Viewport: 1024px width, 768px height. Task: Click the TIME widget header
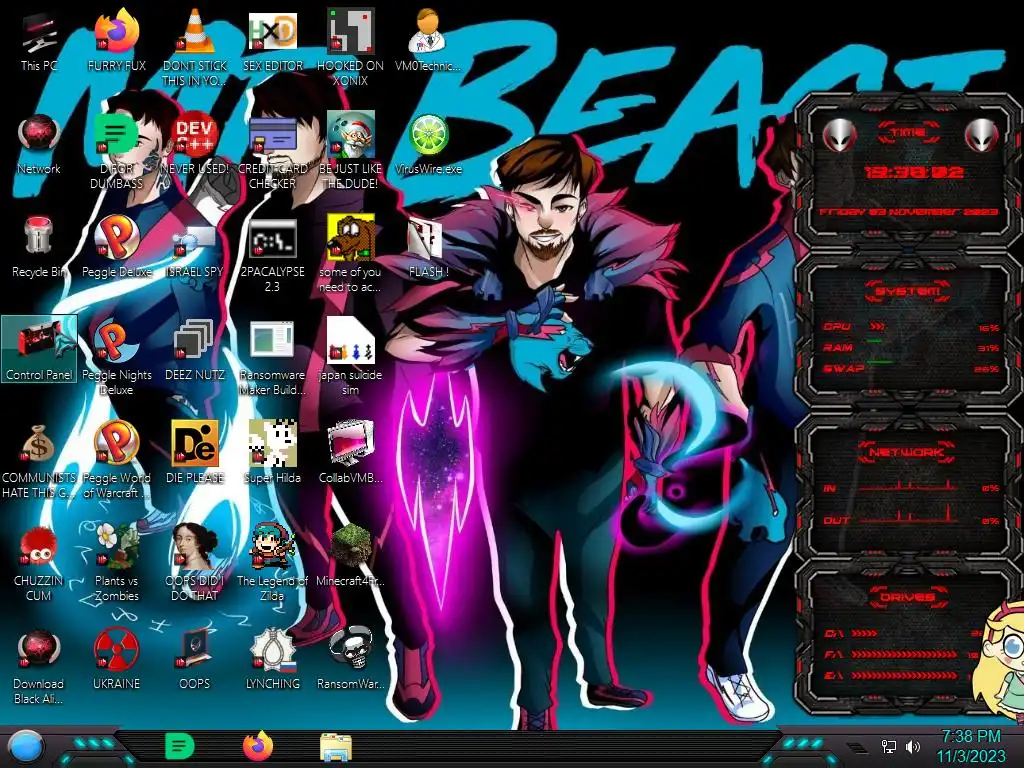pyautogui.click(x=908, y=133)
